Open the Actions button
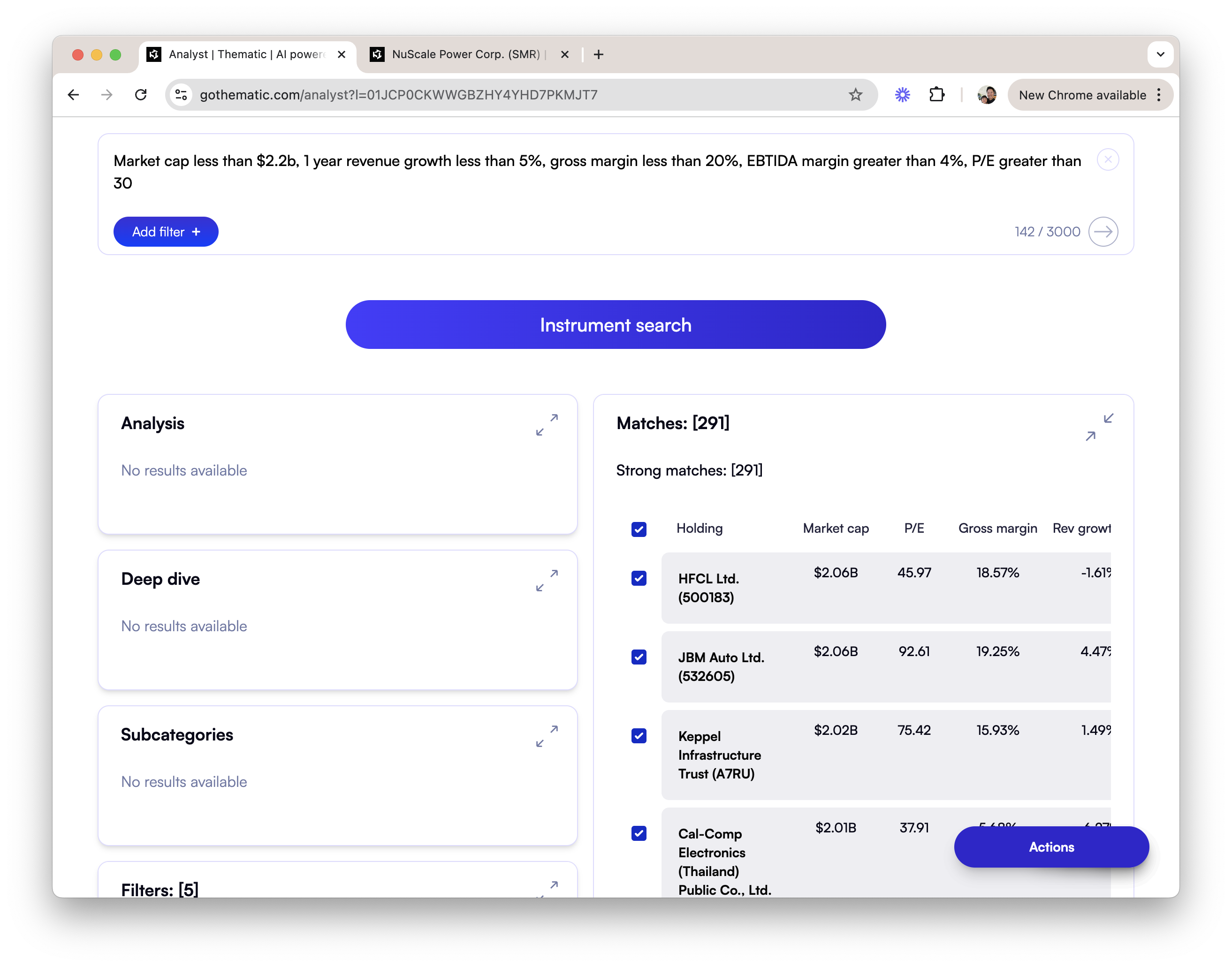Image resolution: width=1232 pixels, height=967 pixels. coord(1051,846)
